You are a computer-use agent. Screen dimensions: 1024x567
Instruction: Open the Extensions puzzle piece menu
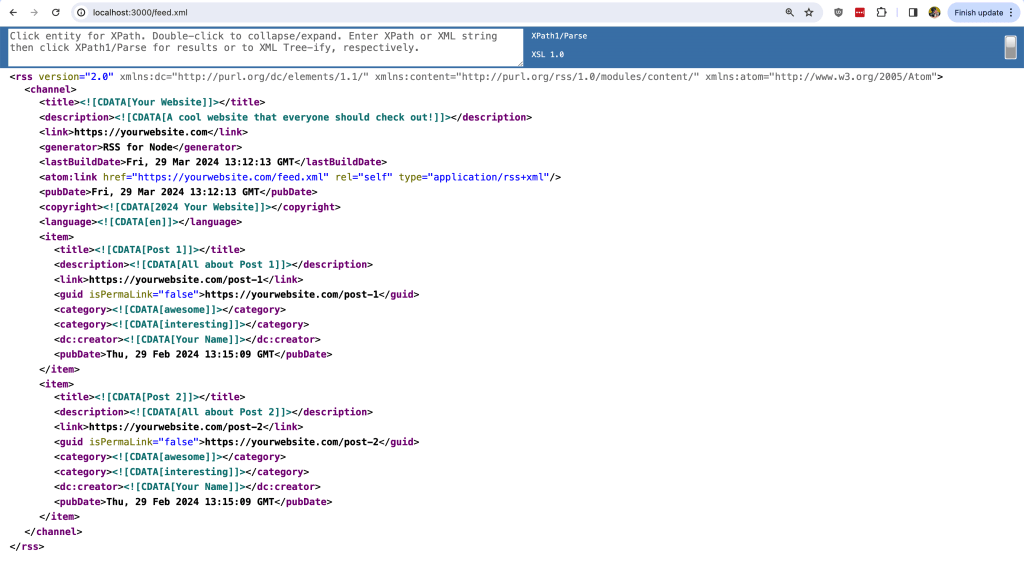(x=882, y=12)
